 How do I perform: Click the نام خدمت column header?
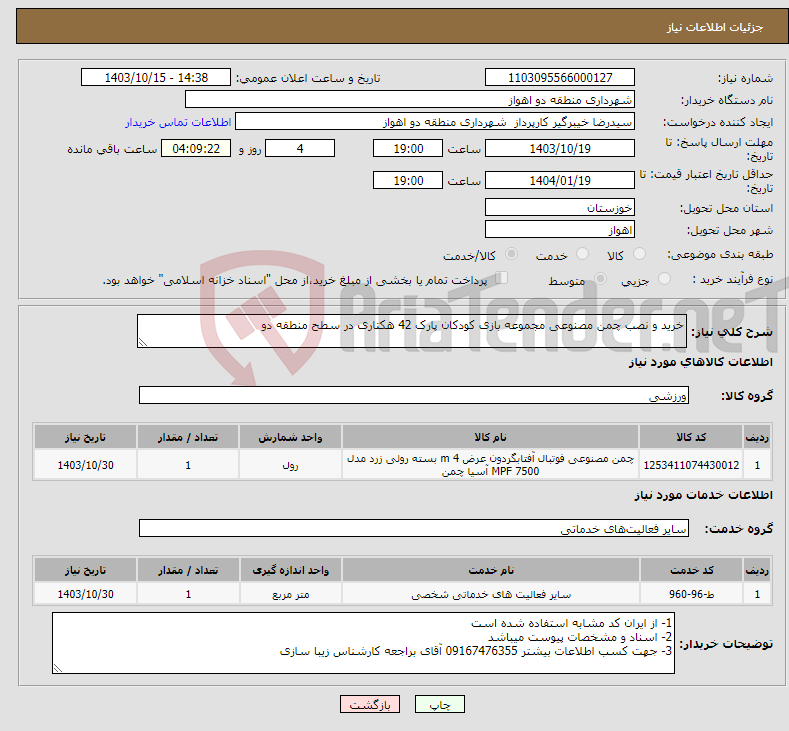491,570
